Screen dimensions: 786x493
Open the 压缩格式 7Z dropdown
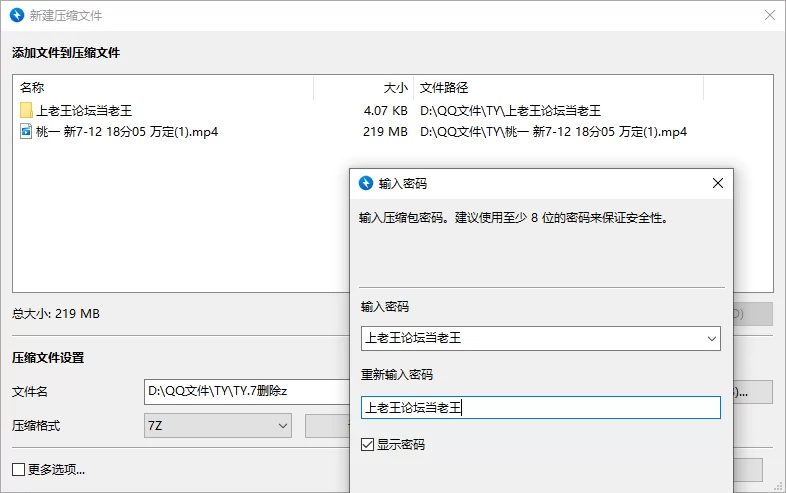218,426
